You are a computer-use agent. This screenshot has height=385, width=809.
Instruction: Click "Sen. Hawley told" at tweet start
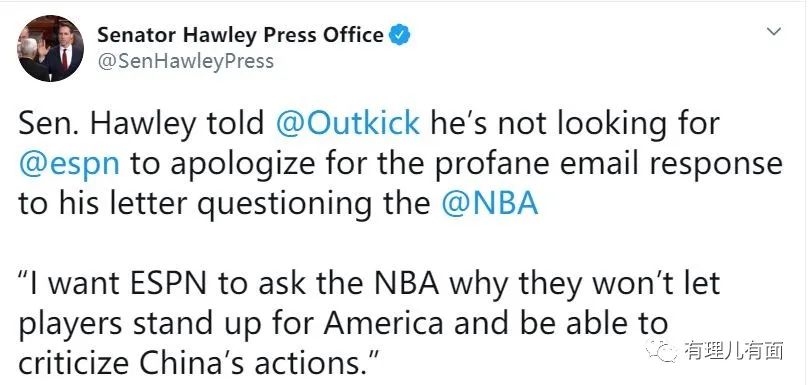click(x=141, y=124)
